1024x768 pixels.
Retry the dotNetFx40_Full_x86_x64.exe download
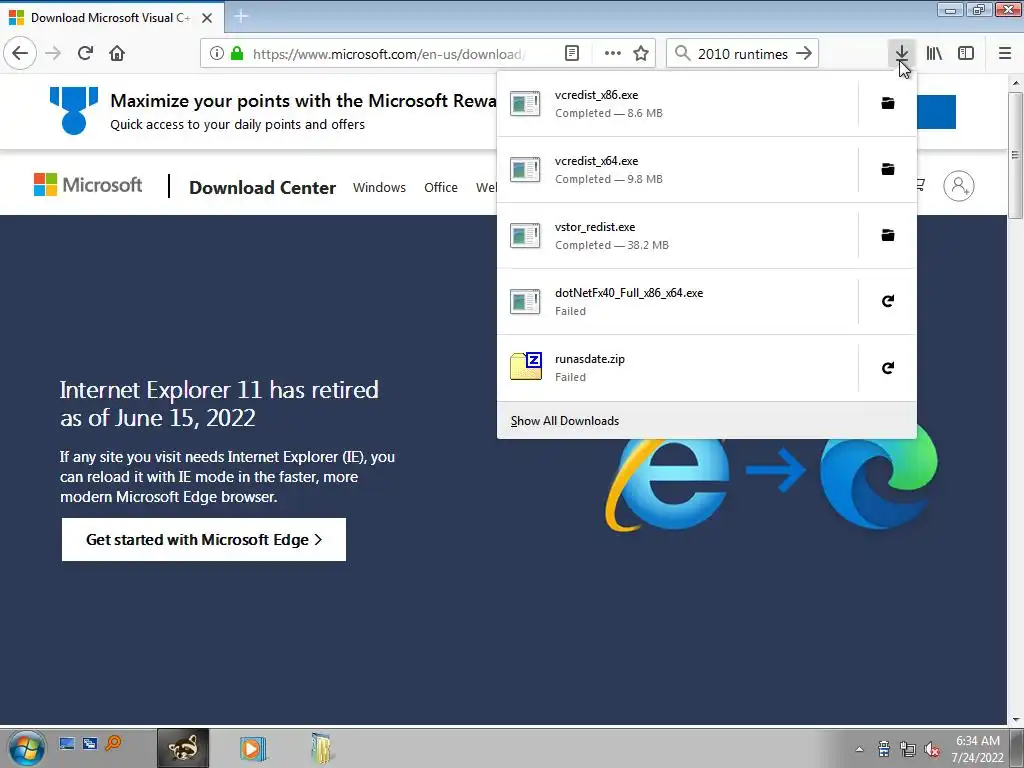coord(888,301)
